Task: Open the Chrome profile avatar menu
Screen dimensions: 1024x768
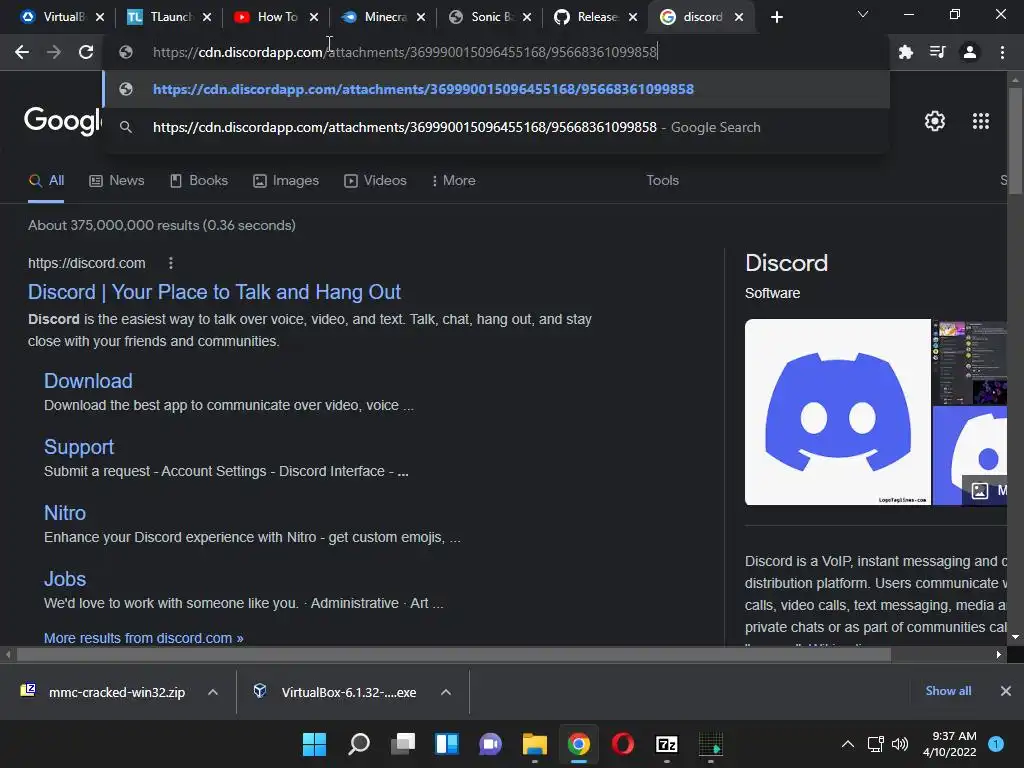Action: [970, 52]
